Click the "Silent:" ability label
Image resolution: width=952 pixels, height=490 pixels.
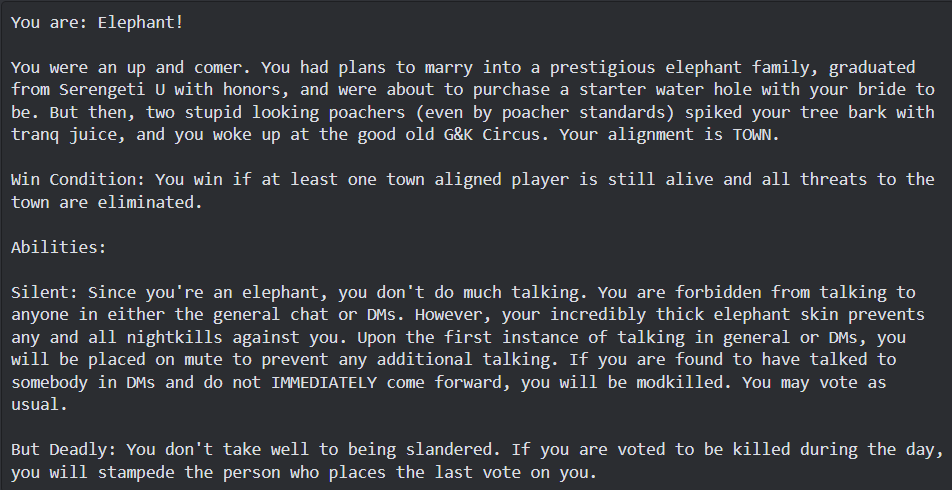point(45,292)
